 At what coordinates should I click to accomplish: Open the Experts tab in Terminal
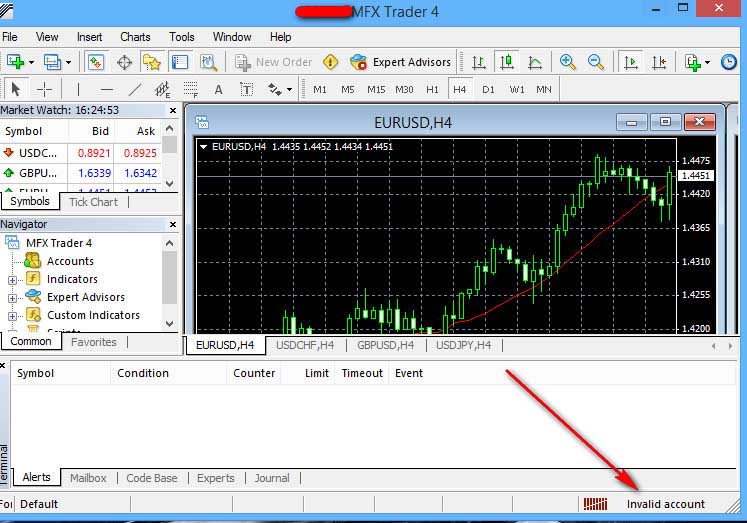[216, 478]
